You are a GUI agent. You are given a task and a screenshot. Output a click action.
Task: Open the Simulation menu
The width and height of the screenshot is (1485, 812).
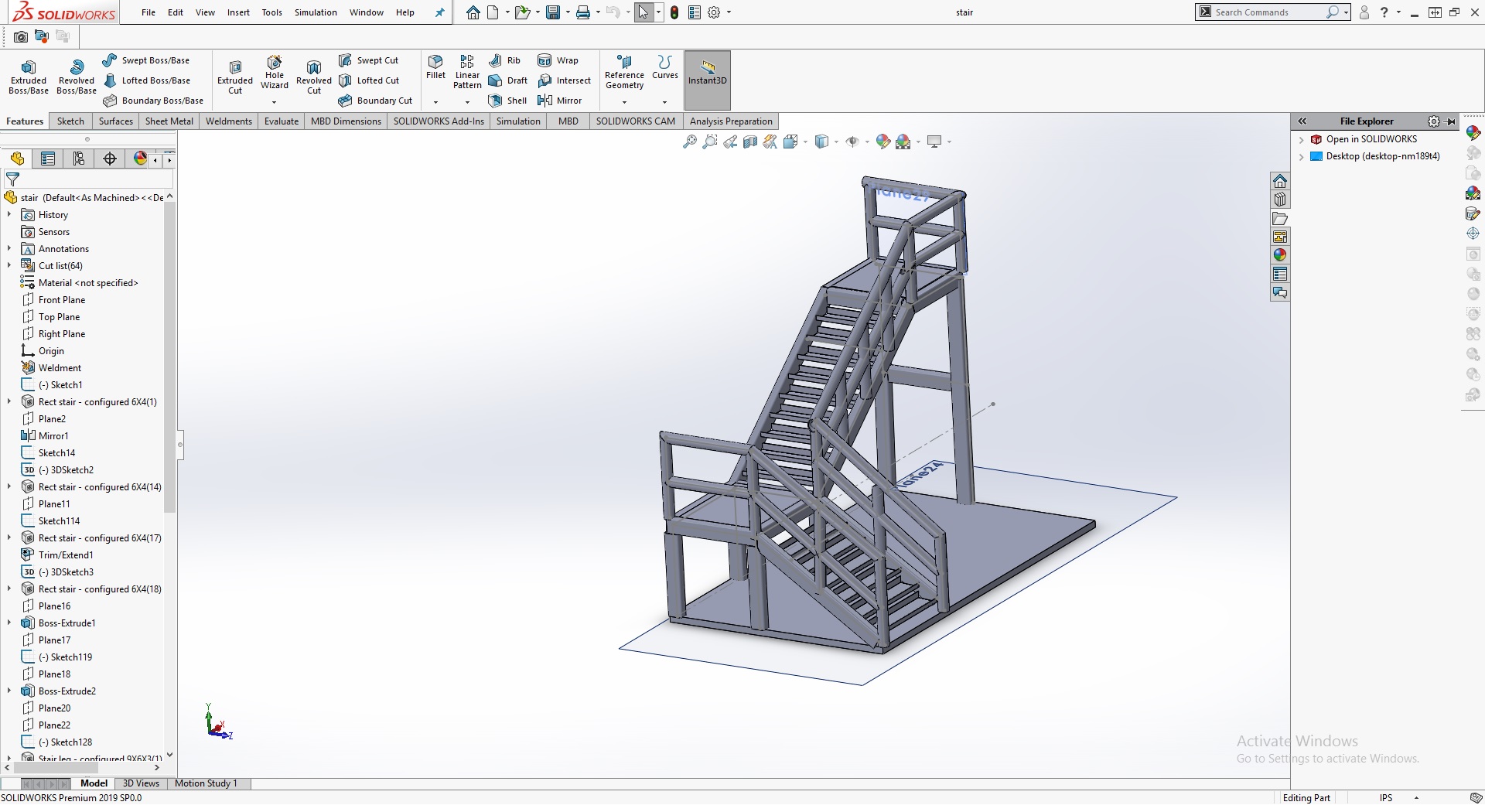[316, 12]
